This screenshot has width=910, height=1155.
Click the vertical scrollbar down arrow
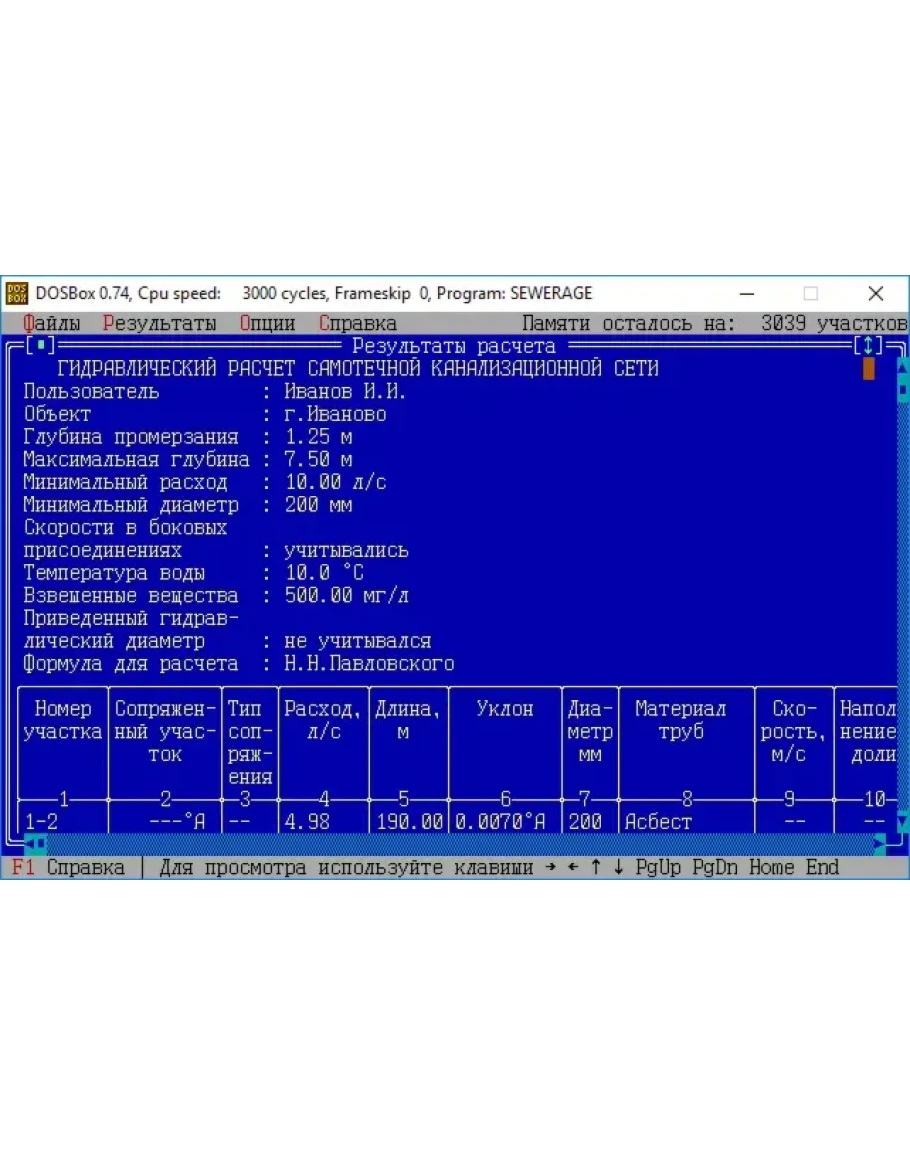(902, 822)
